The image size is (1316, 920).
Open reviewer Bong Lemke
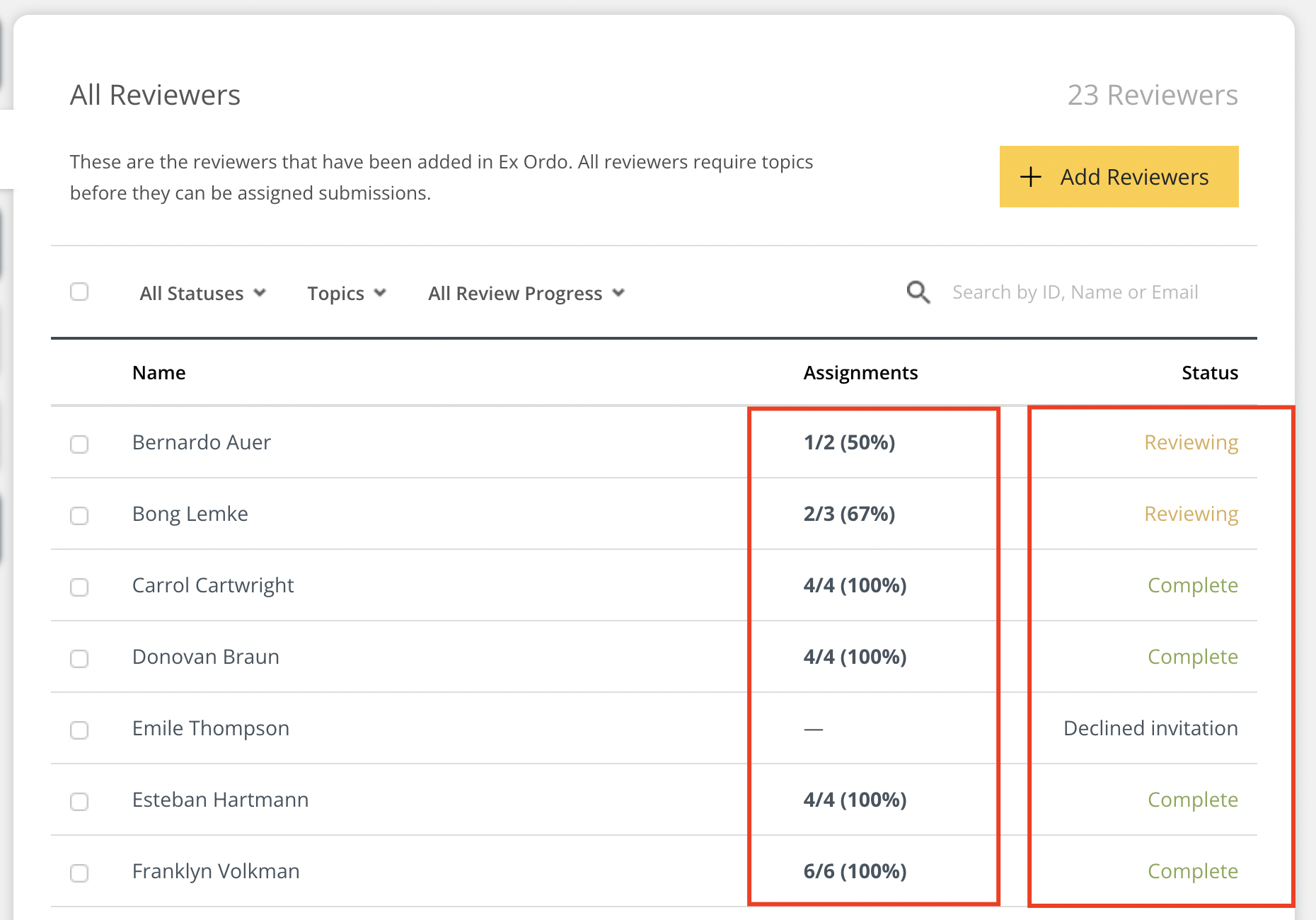point(190,514)
